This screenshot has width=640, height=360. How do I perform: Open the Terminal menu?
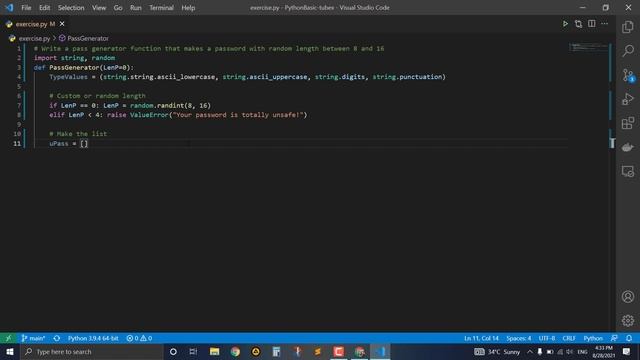tap(161, 8)
